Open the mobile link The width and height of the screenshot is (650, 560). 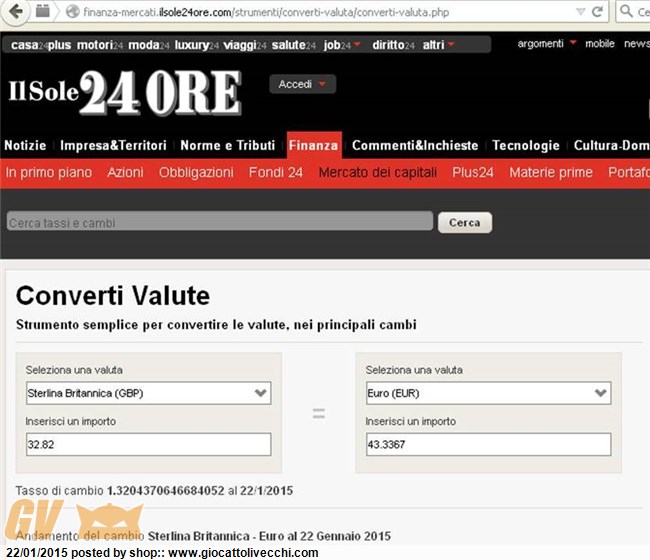point(599,44)
